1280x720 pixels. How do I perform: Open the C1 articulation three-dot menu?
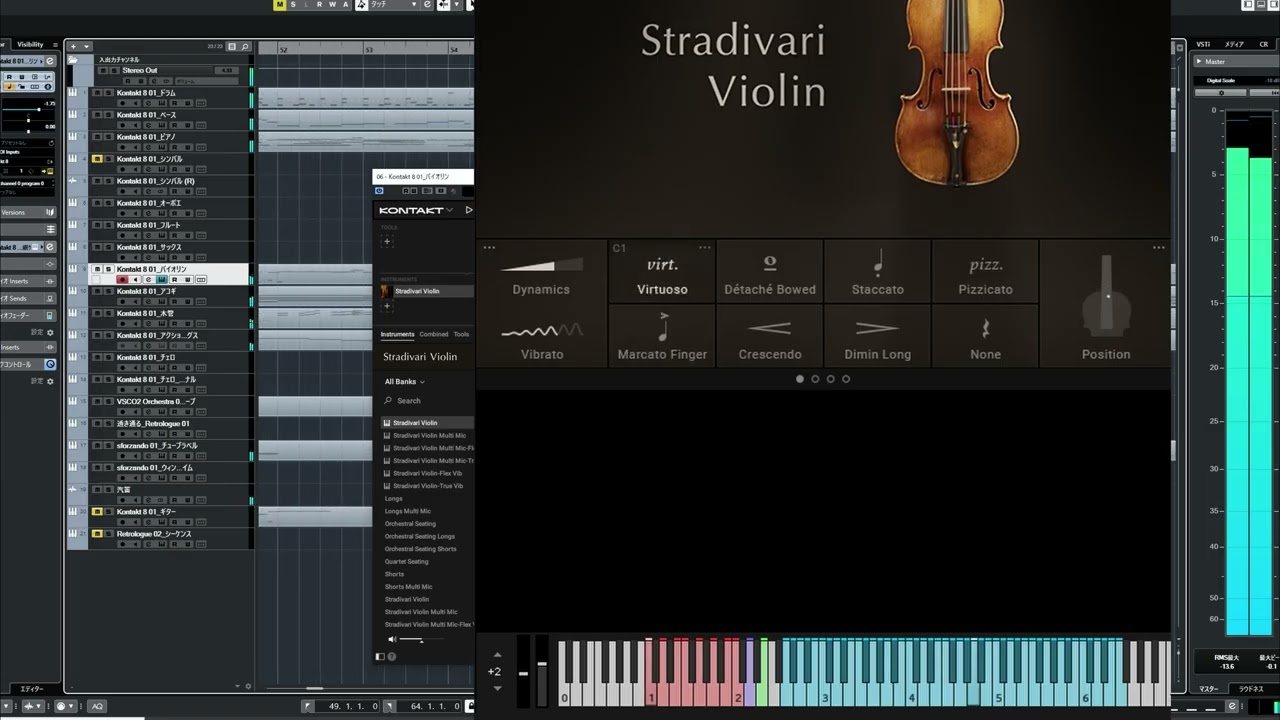pyautogui.click(x=705, y=248)
